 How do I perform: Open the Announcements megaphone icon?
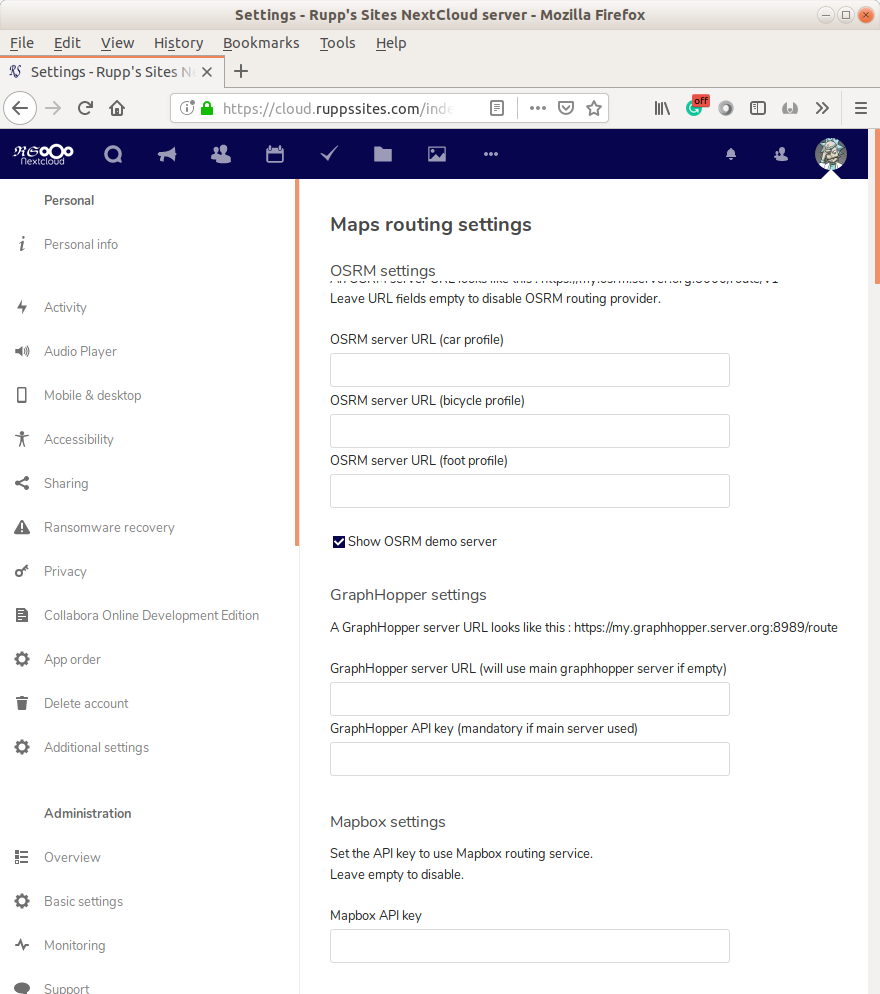pos(167,154)
